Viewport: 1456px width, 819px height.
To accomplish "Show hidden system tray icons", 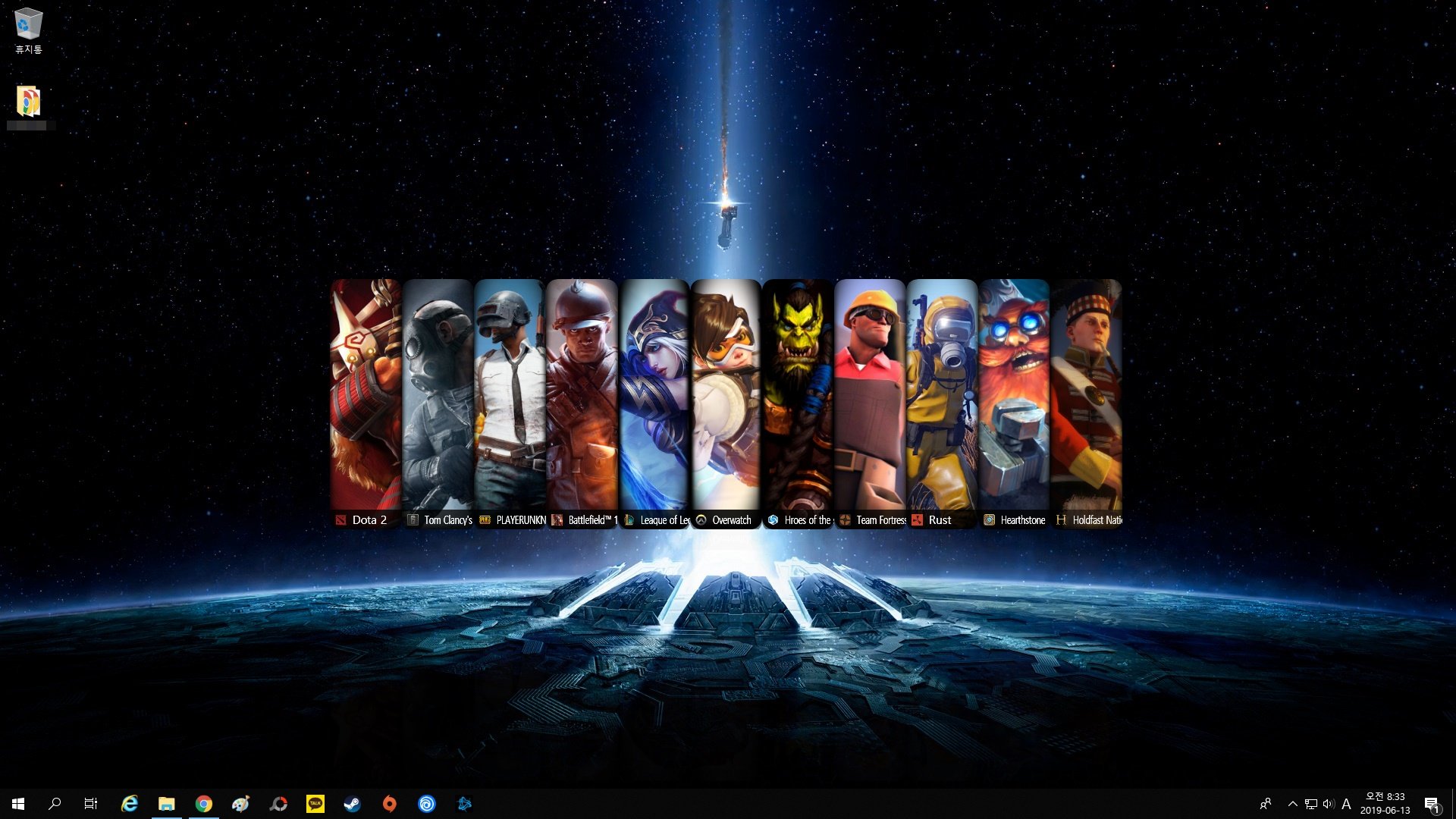I will point(1293,804).
